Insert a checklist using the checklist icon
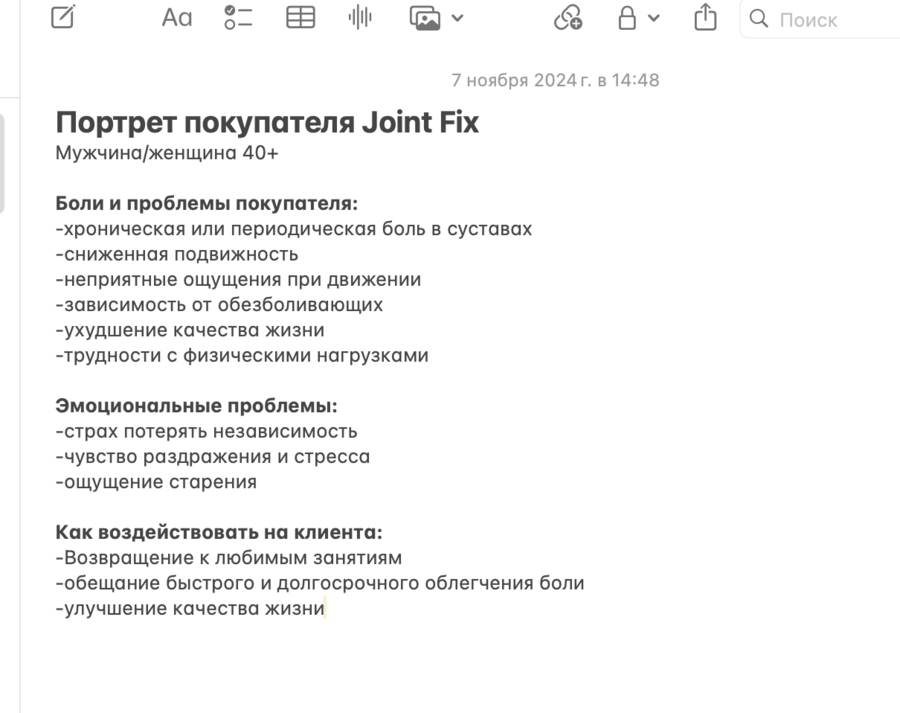Image resolution: width=900 pixels, height=713 pixels. [x=238, y=18]
